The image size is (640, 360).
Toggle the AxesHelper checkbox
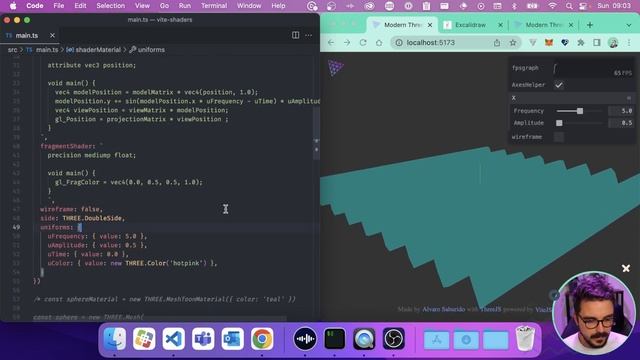coord(559,85)
